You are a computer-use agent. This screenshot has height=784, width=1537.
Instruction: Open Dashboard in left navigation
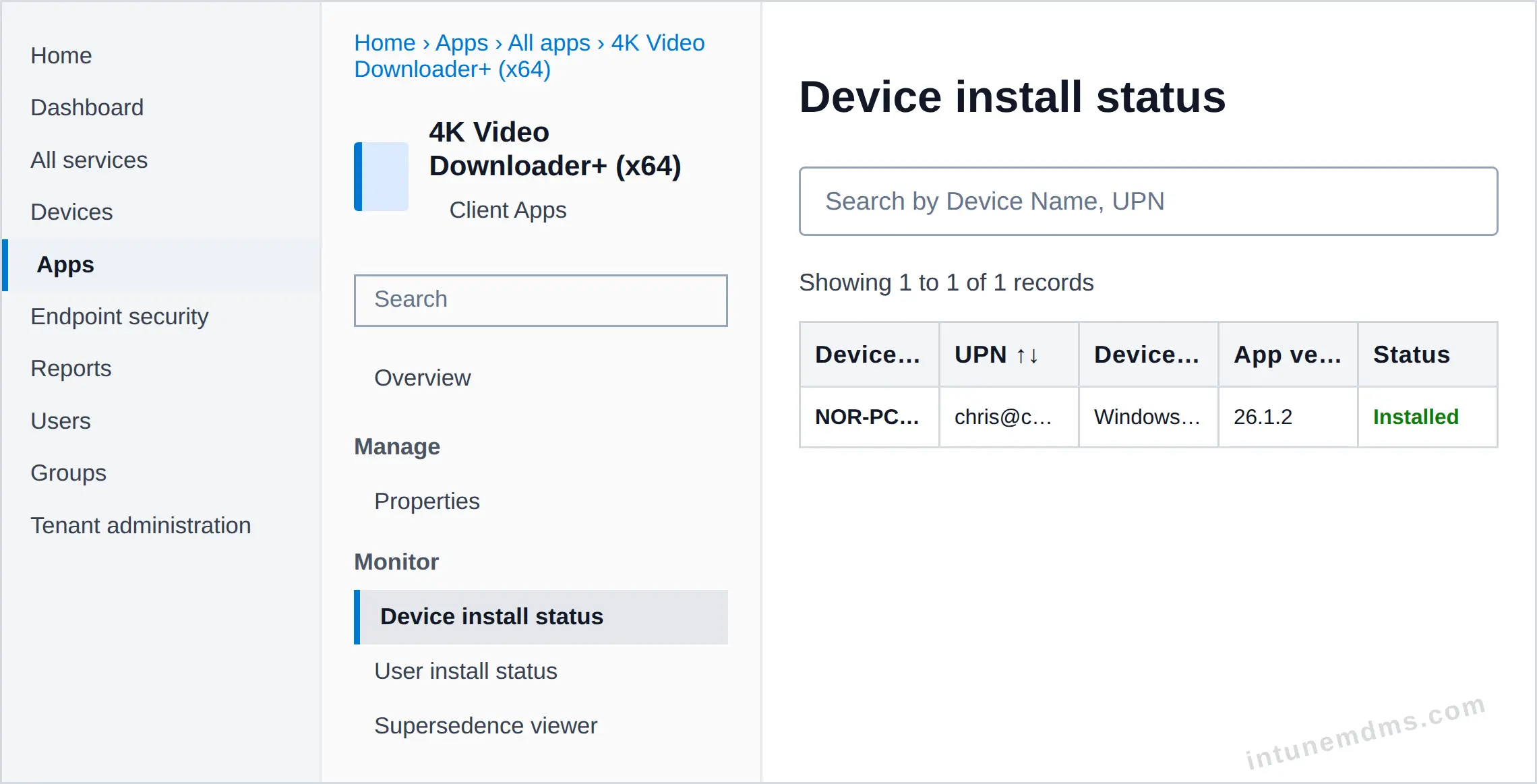(87, 108)
